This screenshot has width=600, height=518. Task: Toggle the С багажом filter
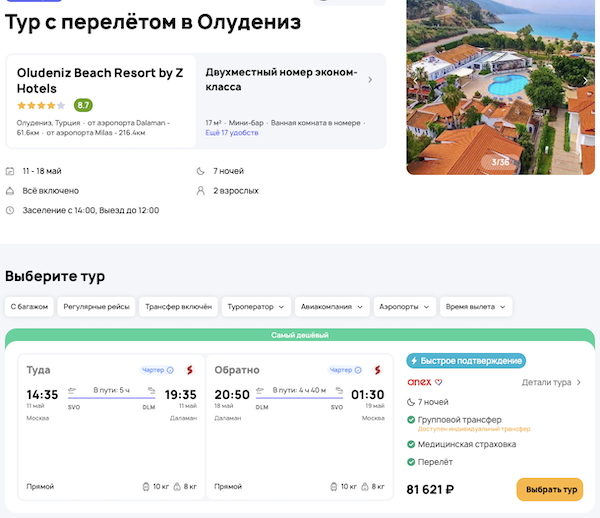pos(29,307)
